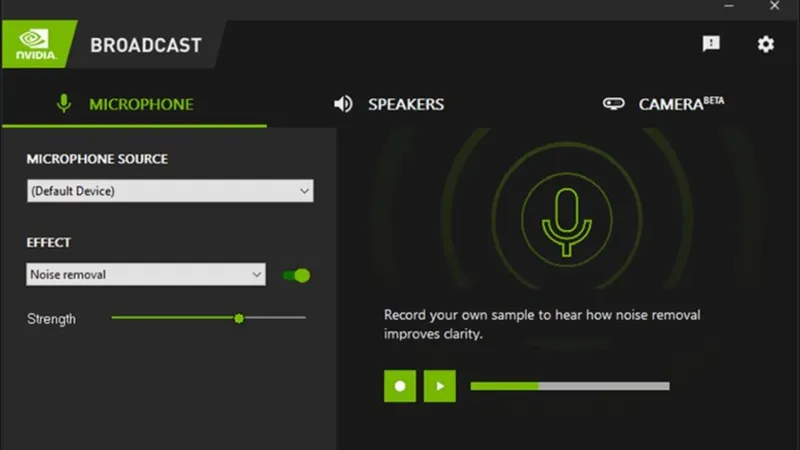This screenshot has height=450, width=800.
Task: Close the Broadcast window
Action: (774, 6)
